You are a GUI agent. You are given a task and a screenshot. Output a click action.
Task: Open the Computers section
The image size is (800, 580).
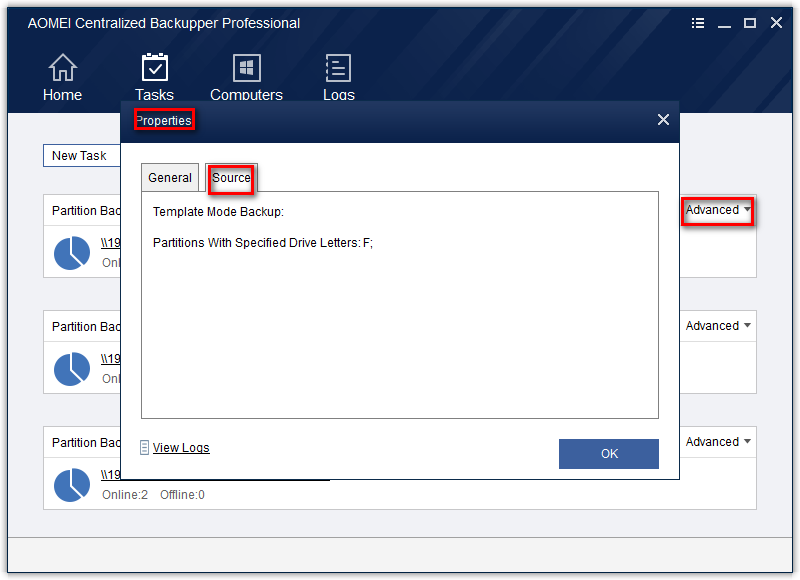pyautogui.click(x=246, y=77)
